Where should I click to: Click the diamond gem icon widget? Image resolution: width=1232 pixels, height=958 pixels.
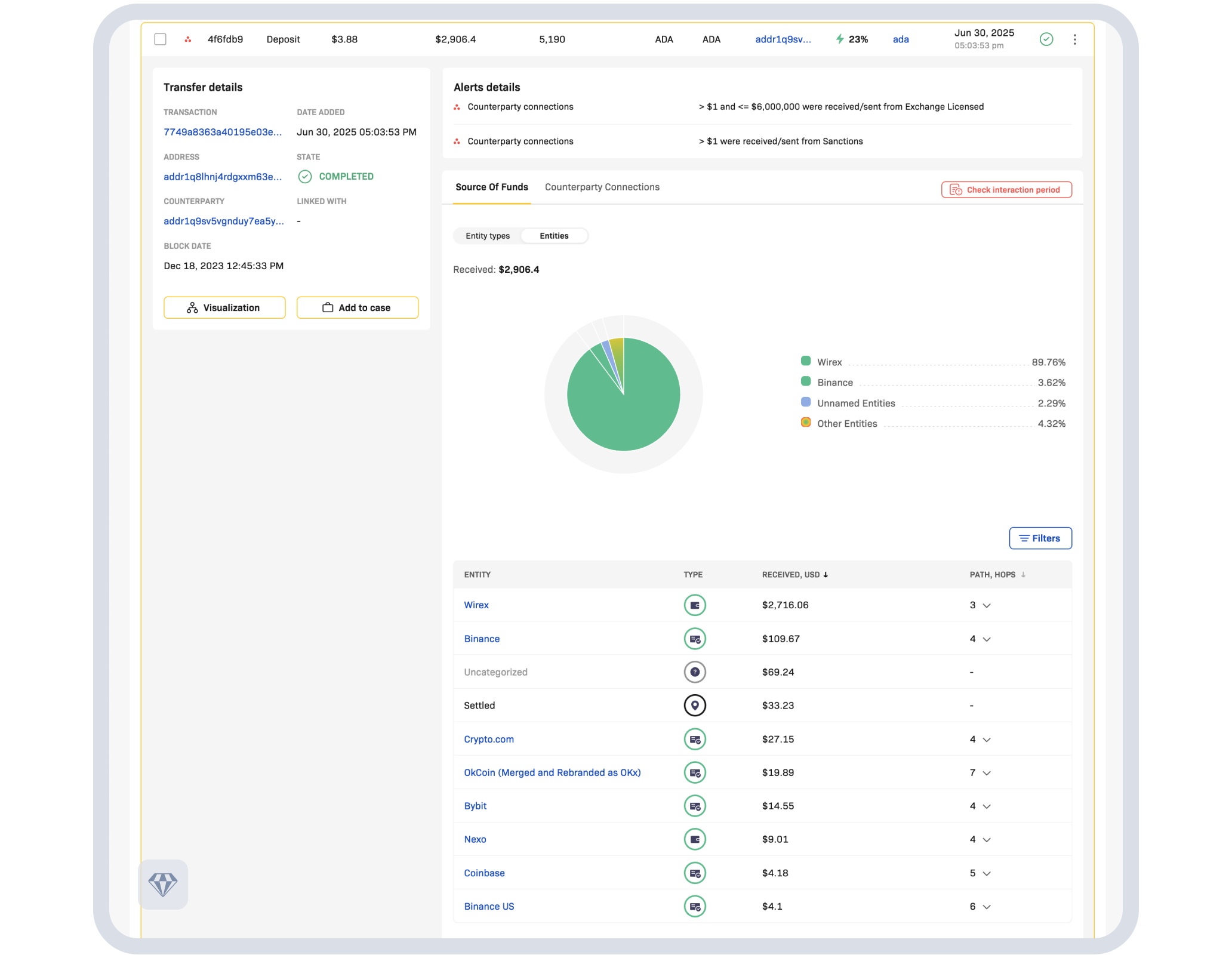pos(163,884)
